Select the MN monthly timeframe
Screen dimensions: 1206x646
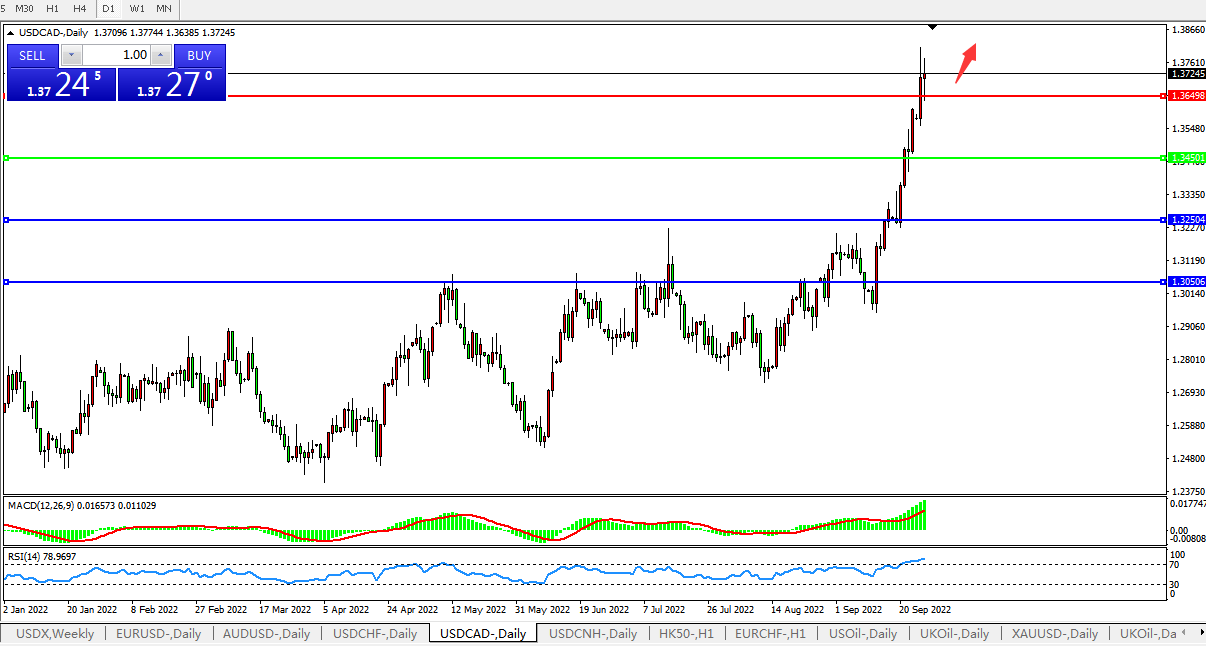[x=163, y=8]
